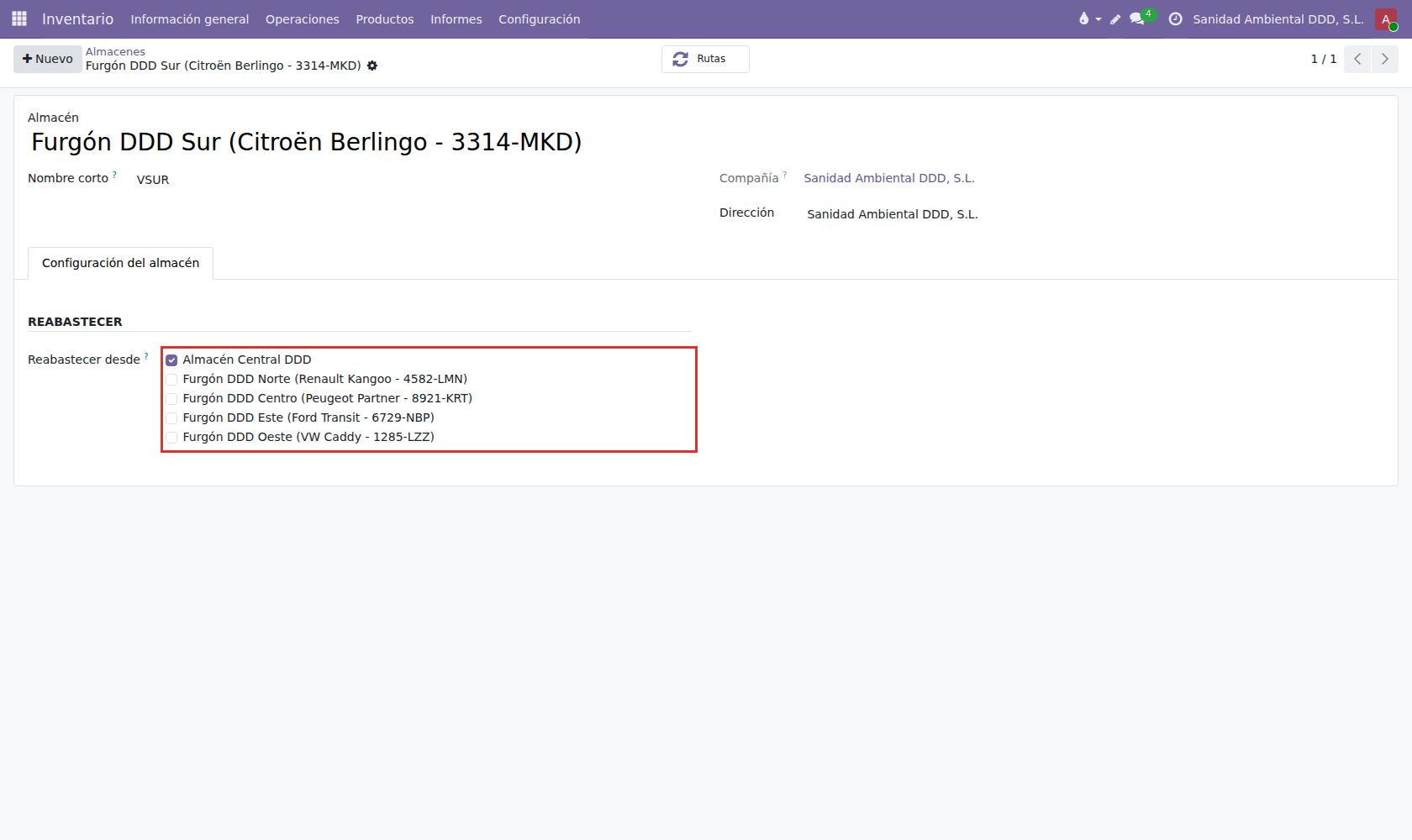Image resolution: width=1412 pixels, height=840 pixels.
Task: Open the Informes dropdown menu
Action: tap(456, 18)
